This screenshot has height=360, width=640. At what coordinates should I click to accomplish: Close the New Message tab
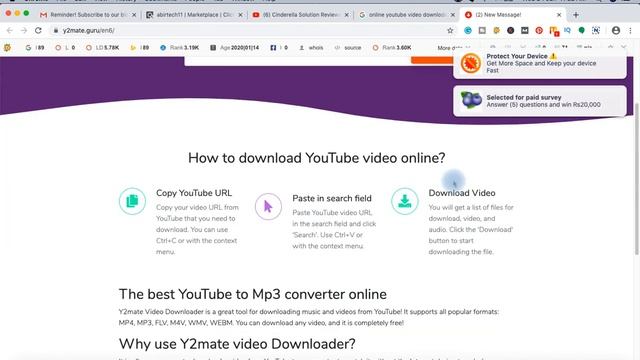tap(559, 15)
